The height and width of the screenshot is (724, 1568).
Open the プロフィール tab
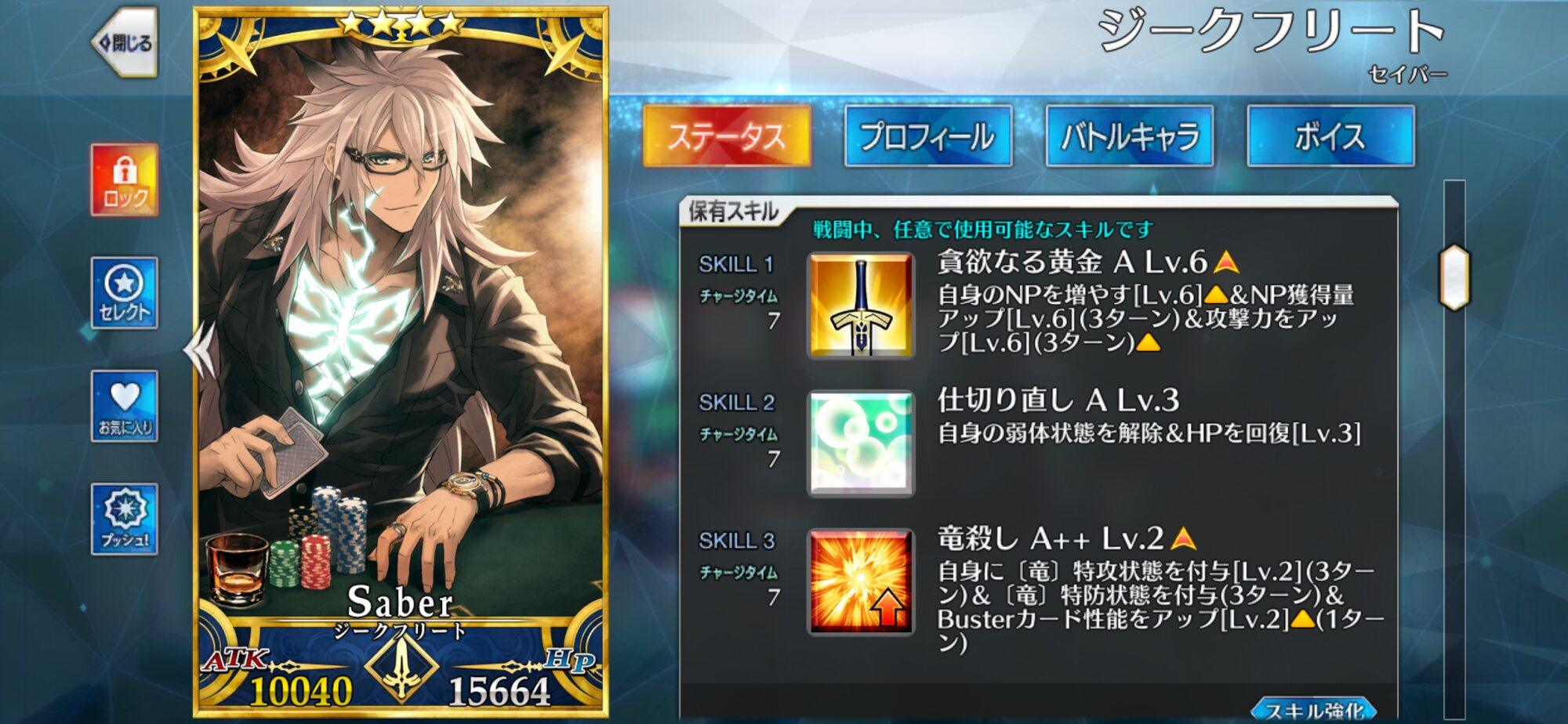tap(928, 136)
